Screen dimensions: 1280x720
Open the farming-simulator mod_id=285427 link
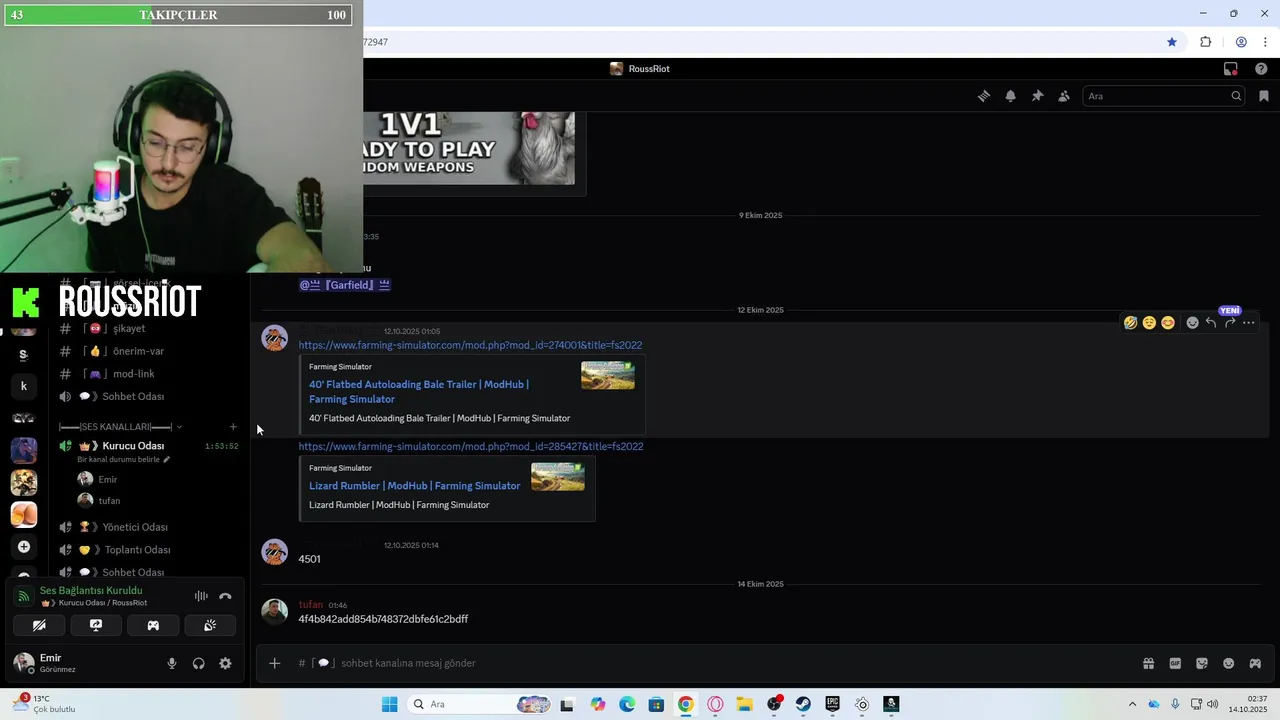click(x=470, y=446)
